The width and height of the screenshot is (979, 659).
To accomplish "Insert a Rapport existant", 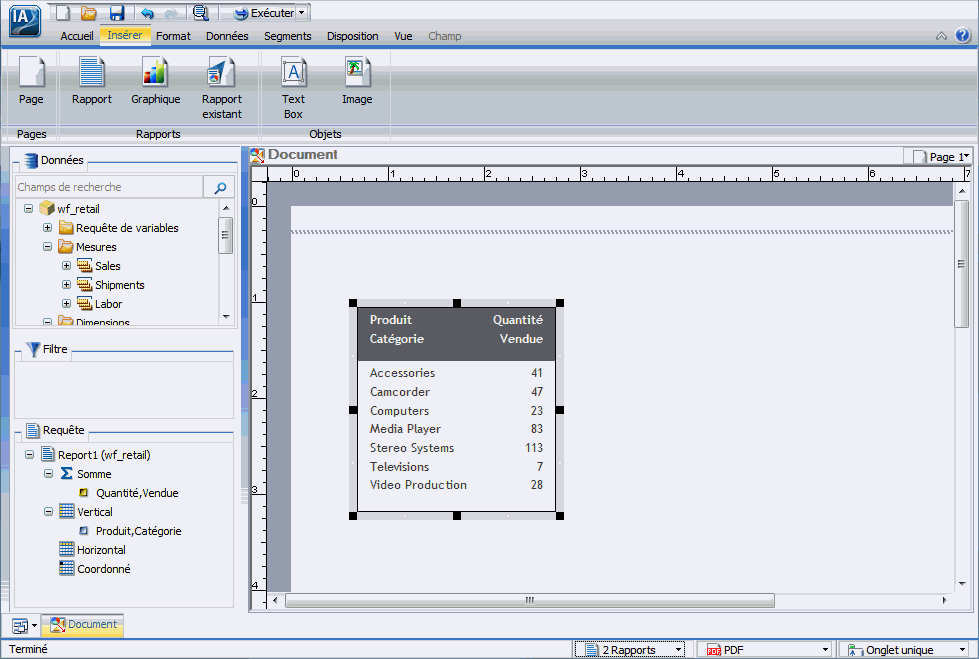I will coord(222,88).
